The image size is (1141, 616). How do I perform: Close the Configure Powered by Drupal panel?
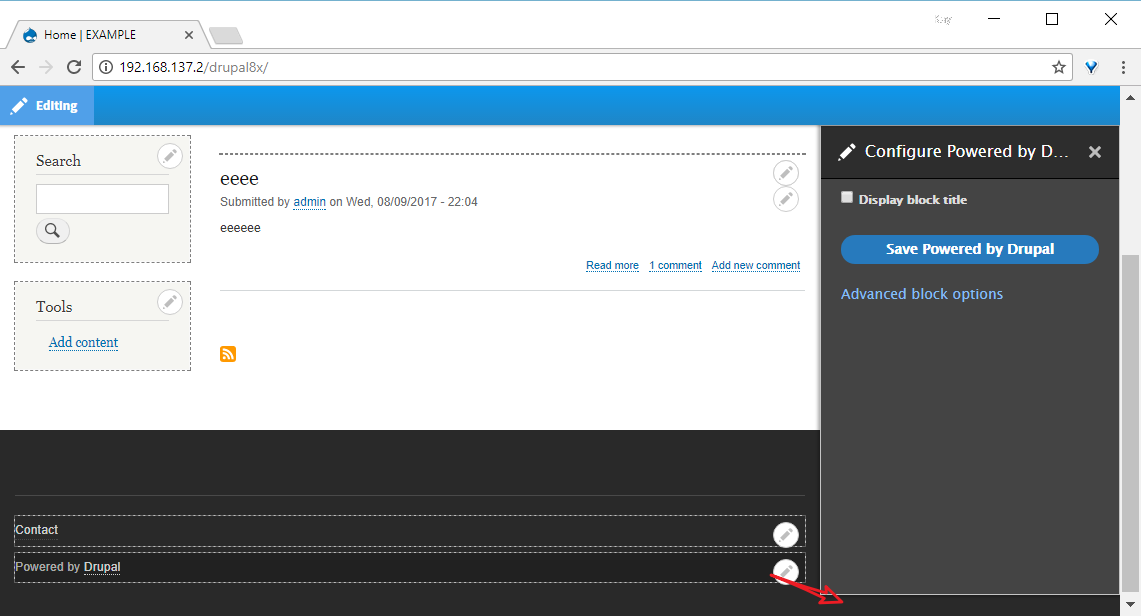(1094, 152)
